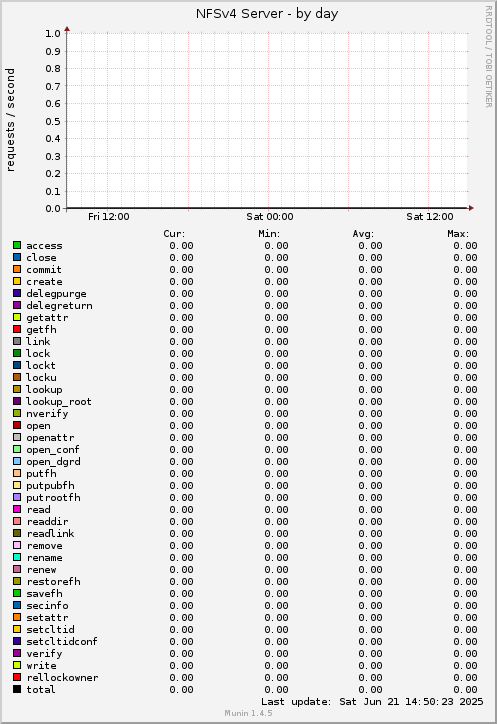The width and height of the screenshot is (497, 724).
Task: Click the setcltidconf legend label
Action: [62, 642]
